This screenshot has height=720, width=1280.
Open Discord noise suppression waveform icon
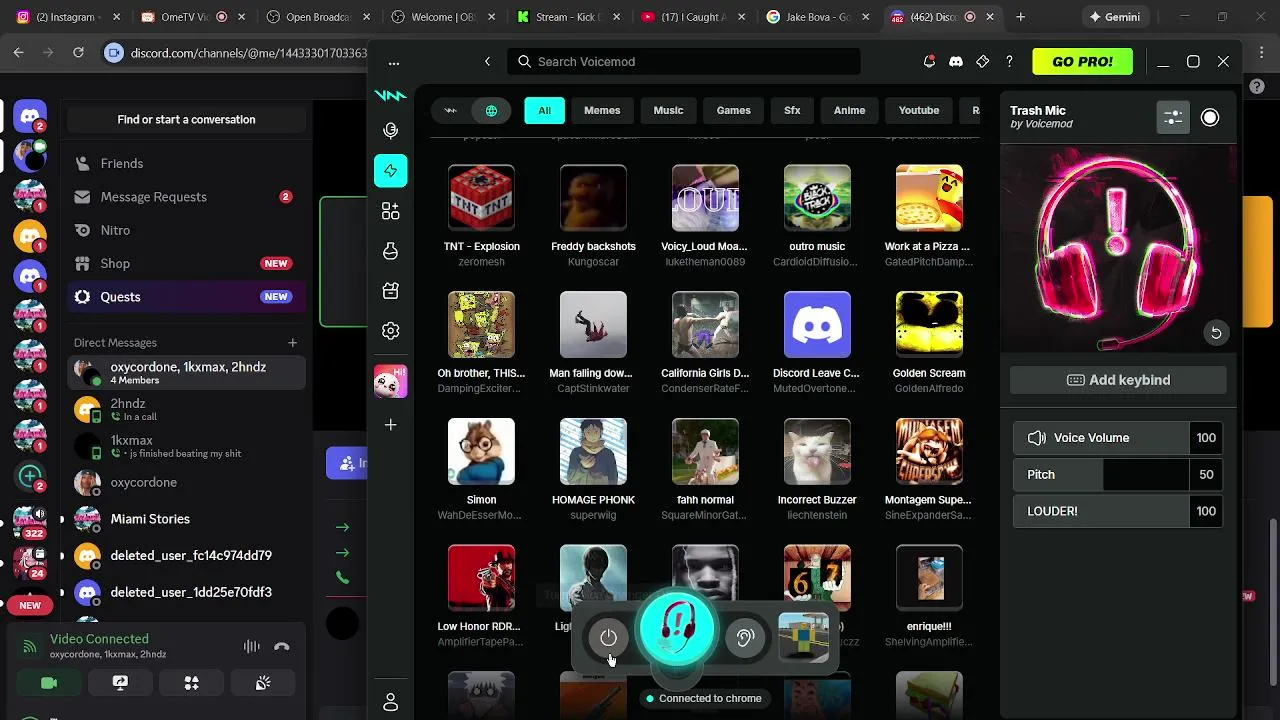coord(252,647)
